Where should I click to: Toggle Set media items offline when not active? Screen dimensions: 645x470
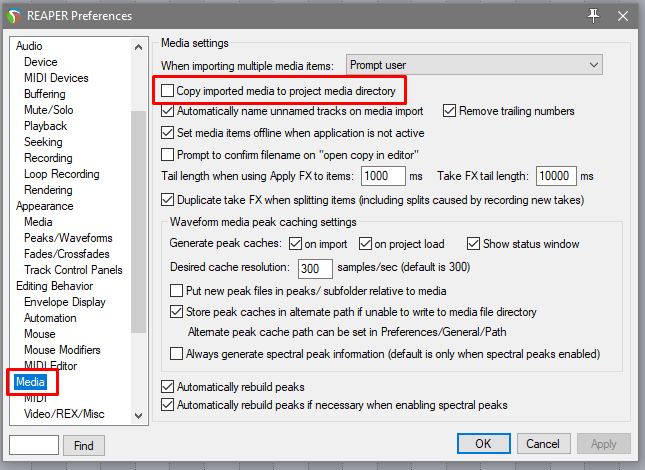(x=167, y=133)
